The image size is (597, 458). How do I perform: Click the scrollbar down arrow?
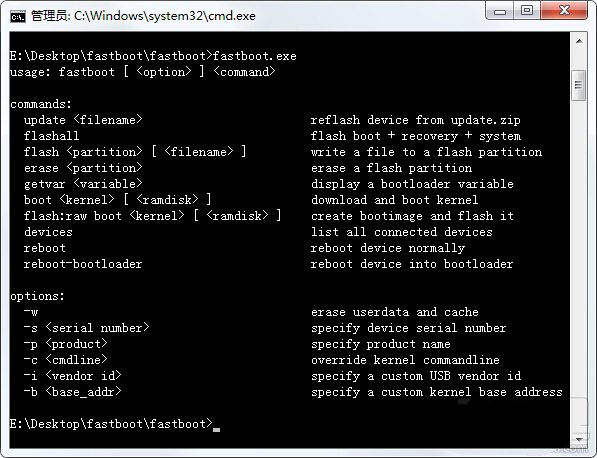579,440
